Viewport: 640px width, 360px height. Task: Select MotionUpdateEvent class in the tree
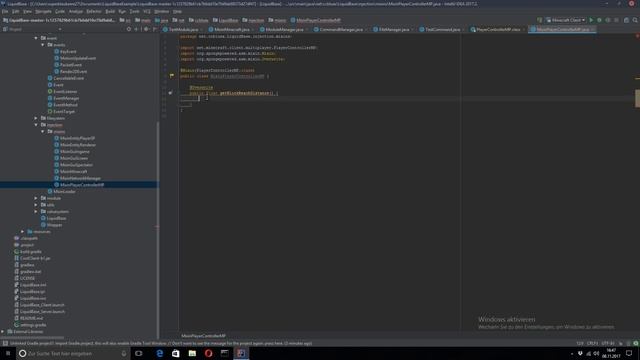(78, 58)
